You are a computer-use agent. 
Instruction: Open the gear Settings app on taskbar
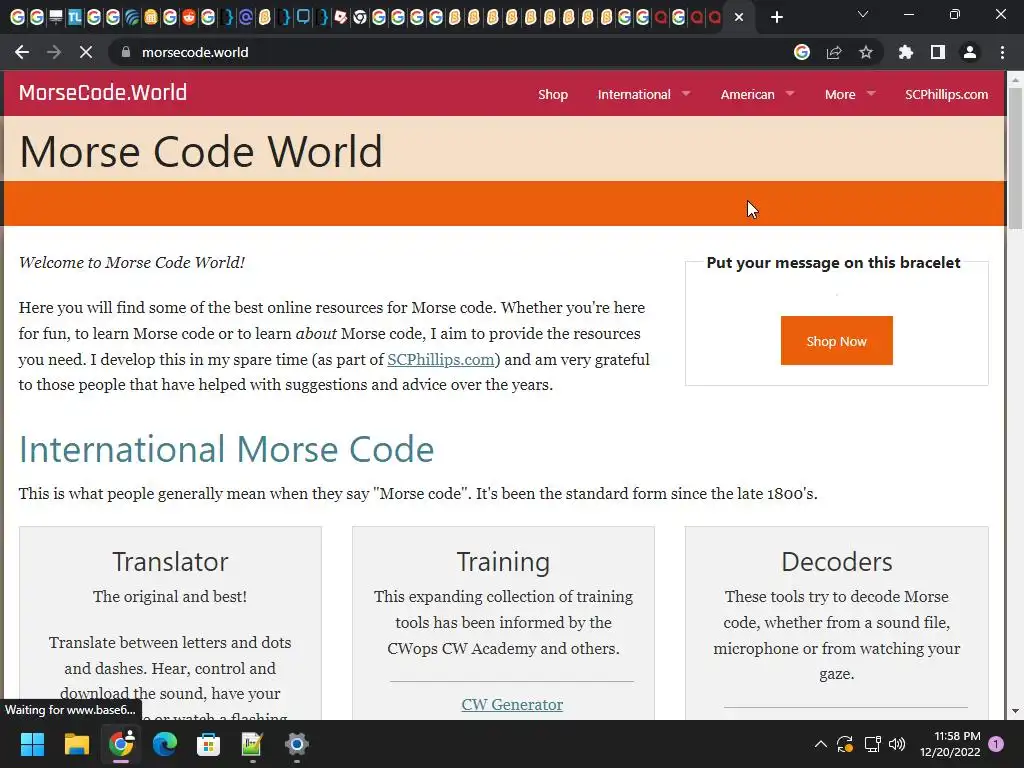click(x=296, y=744)
